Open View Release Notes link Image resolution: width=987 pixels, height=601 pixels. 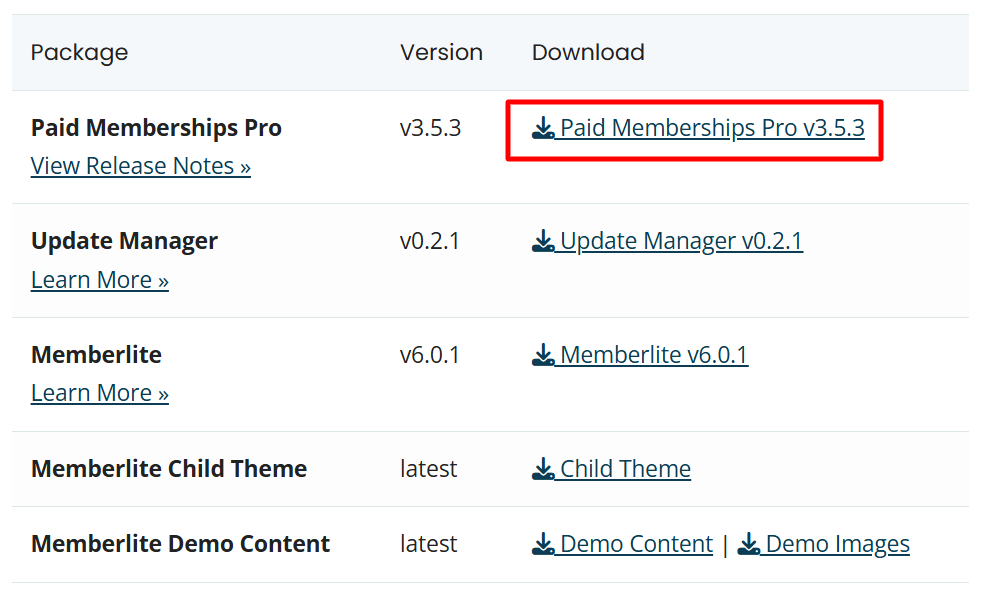click(x=141, y=166)
